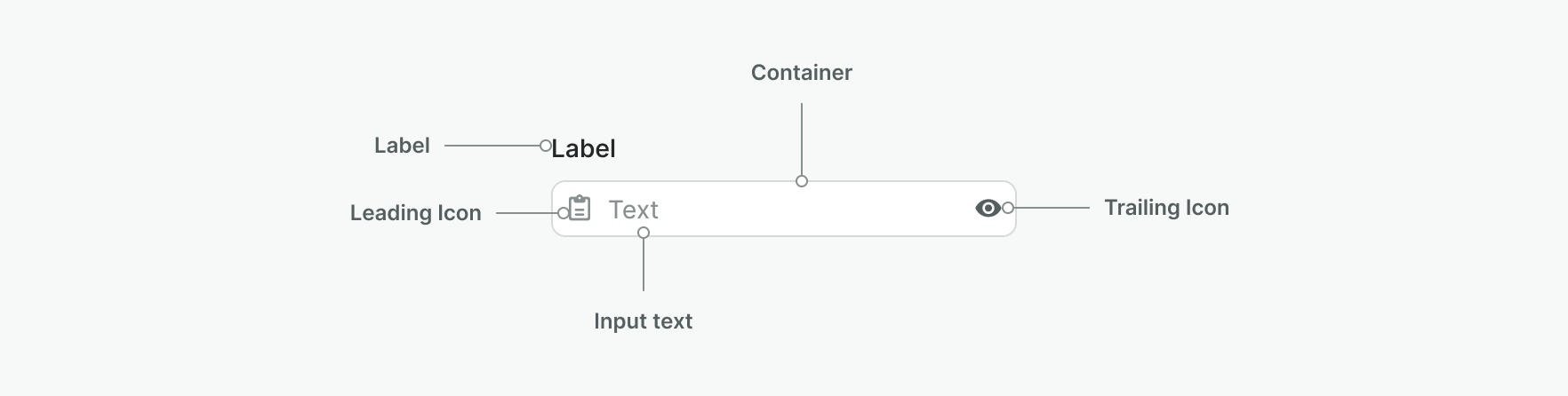The image size is (1568, 396).
Task: Click the clipboard leading icon in the field
Action: [580, 209]
